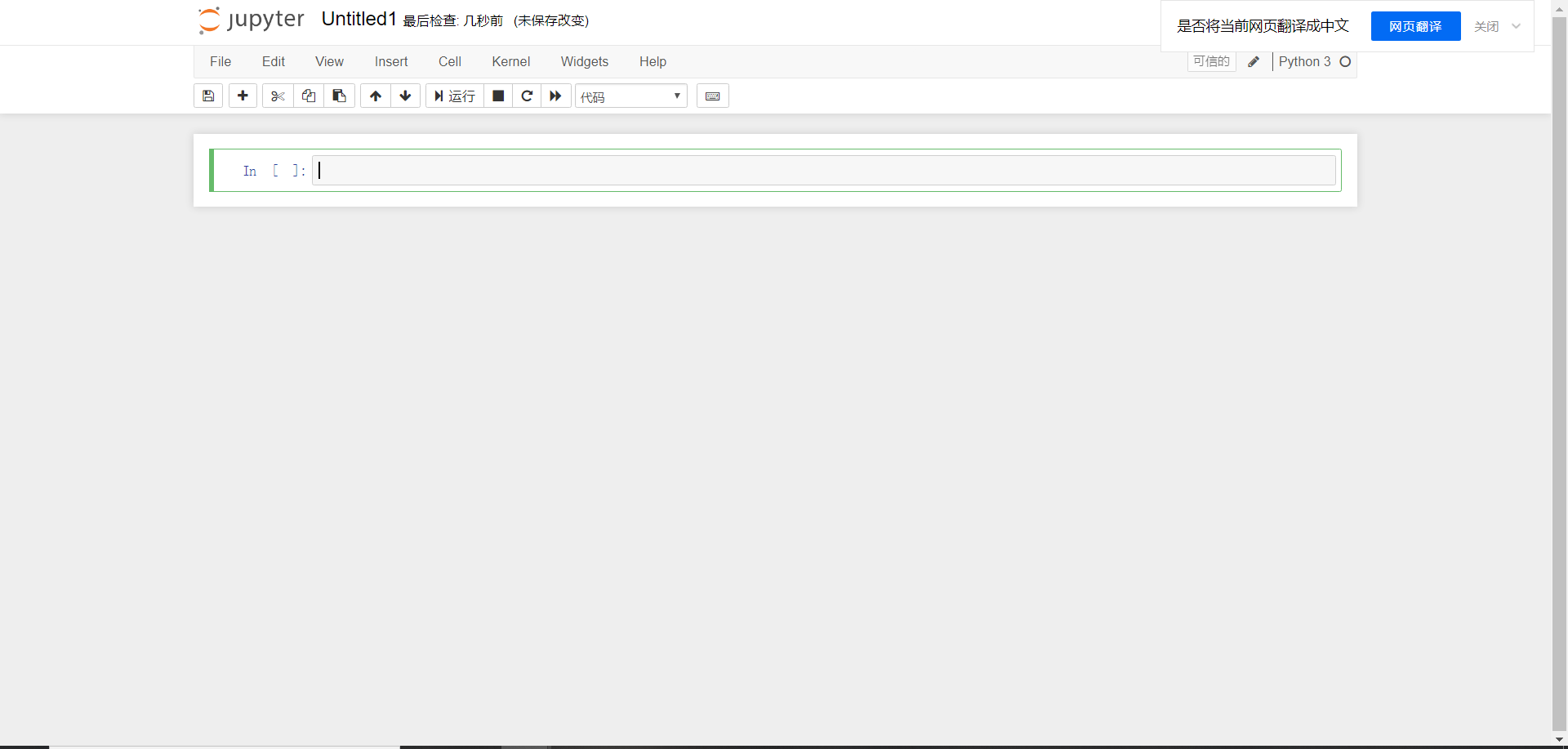Open the Widgets menu
The width and height of the screenshot is (1568, 749).
coord(585,62)
